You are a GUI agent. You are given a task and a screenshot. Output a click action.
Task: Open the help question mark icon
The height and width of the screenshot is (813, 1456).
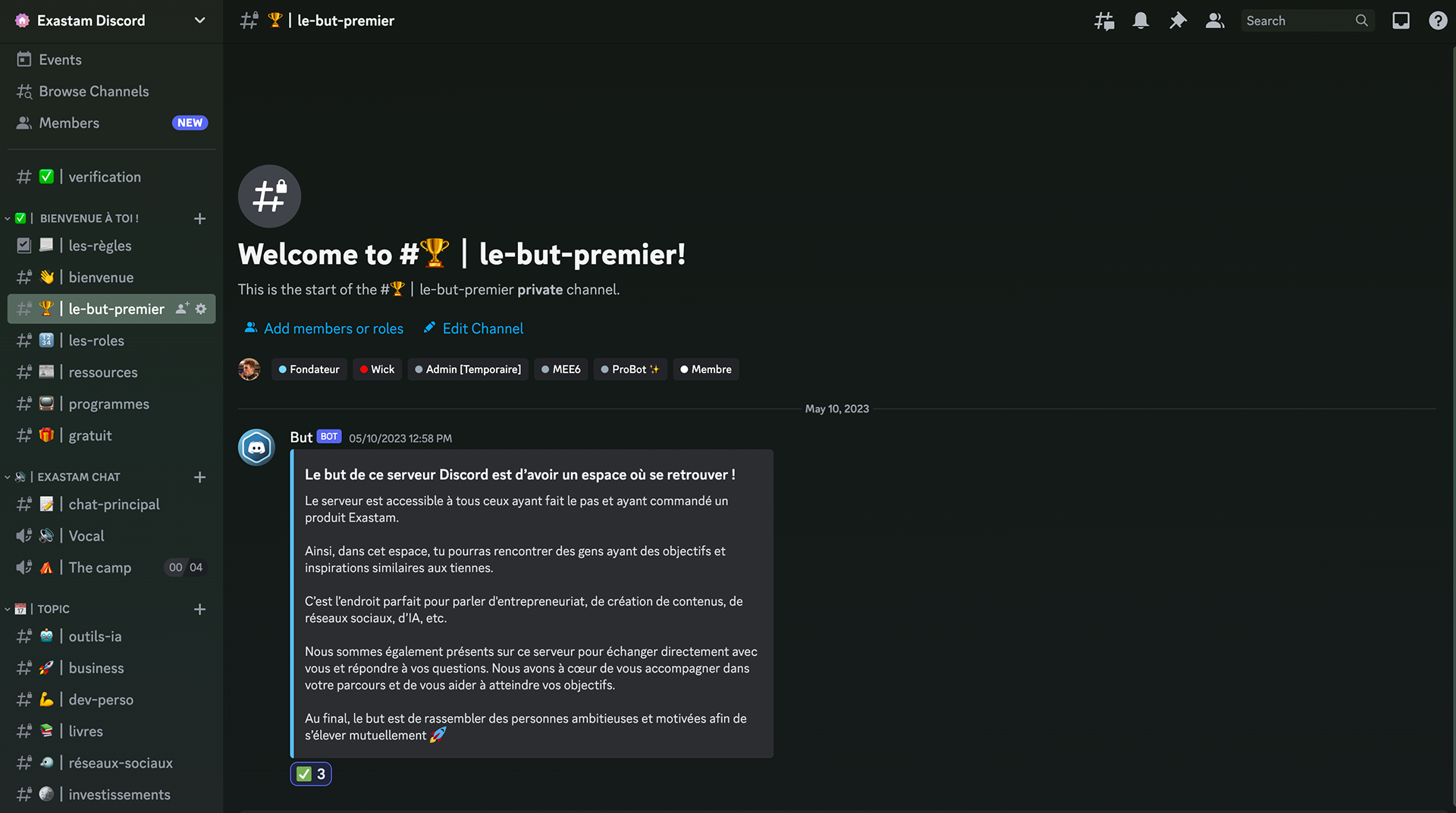click(x=1438, y=20)
